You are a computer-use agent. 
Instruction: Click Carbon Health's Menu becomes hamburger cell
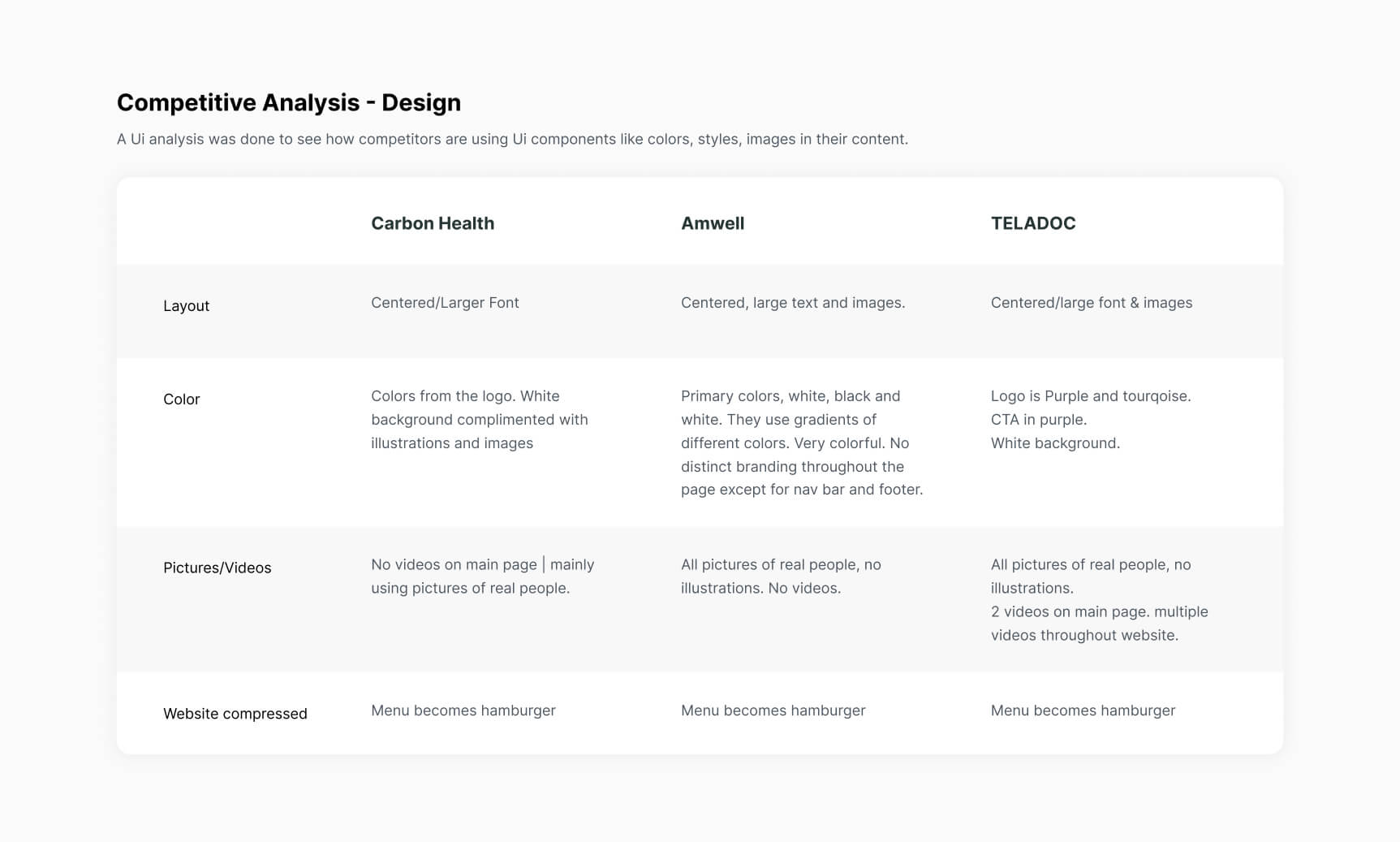tap(463, 710)
